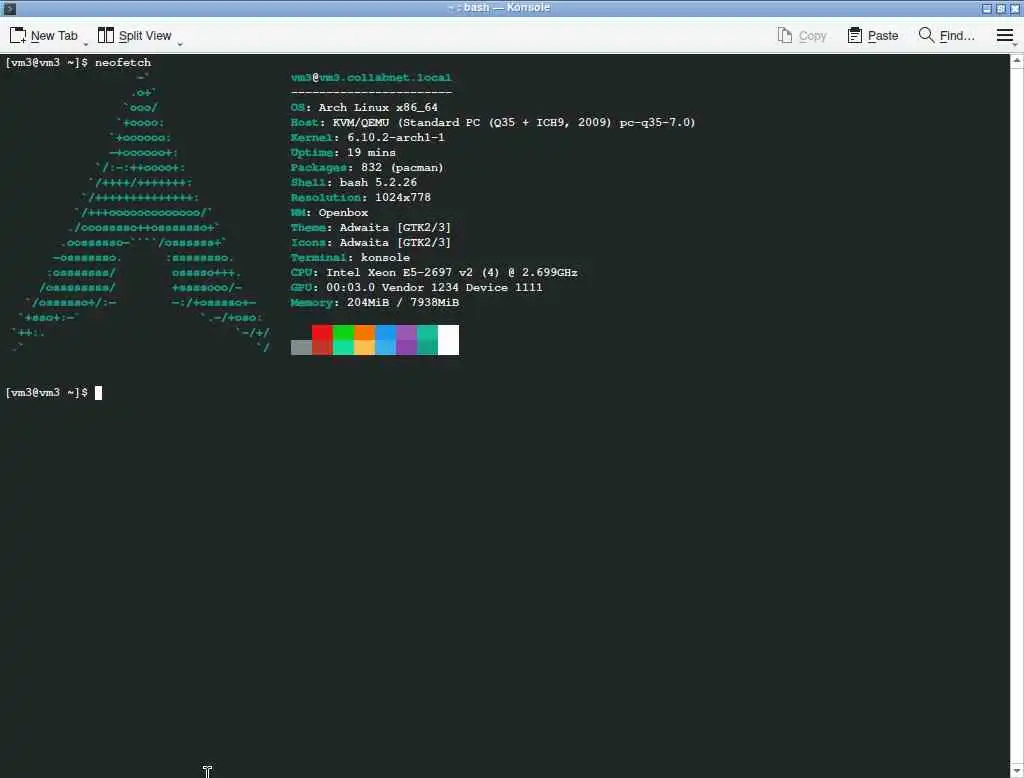1024x778 pixels.
Task: Click the New Tab icon
Action: [x=18, y=35]
